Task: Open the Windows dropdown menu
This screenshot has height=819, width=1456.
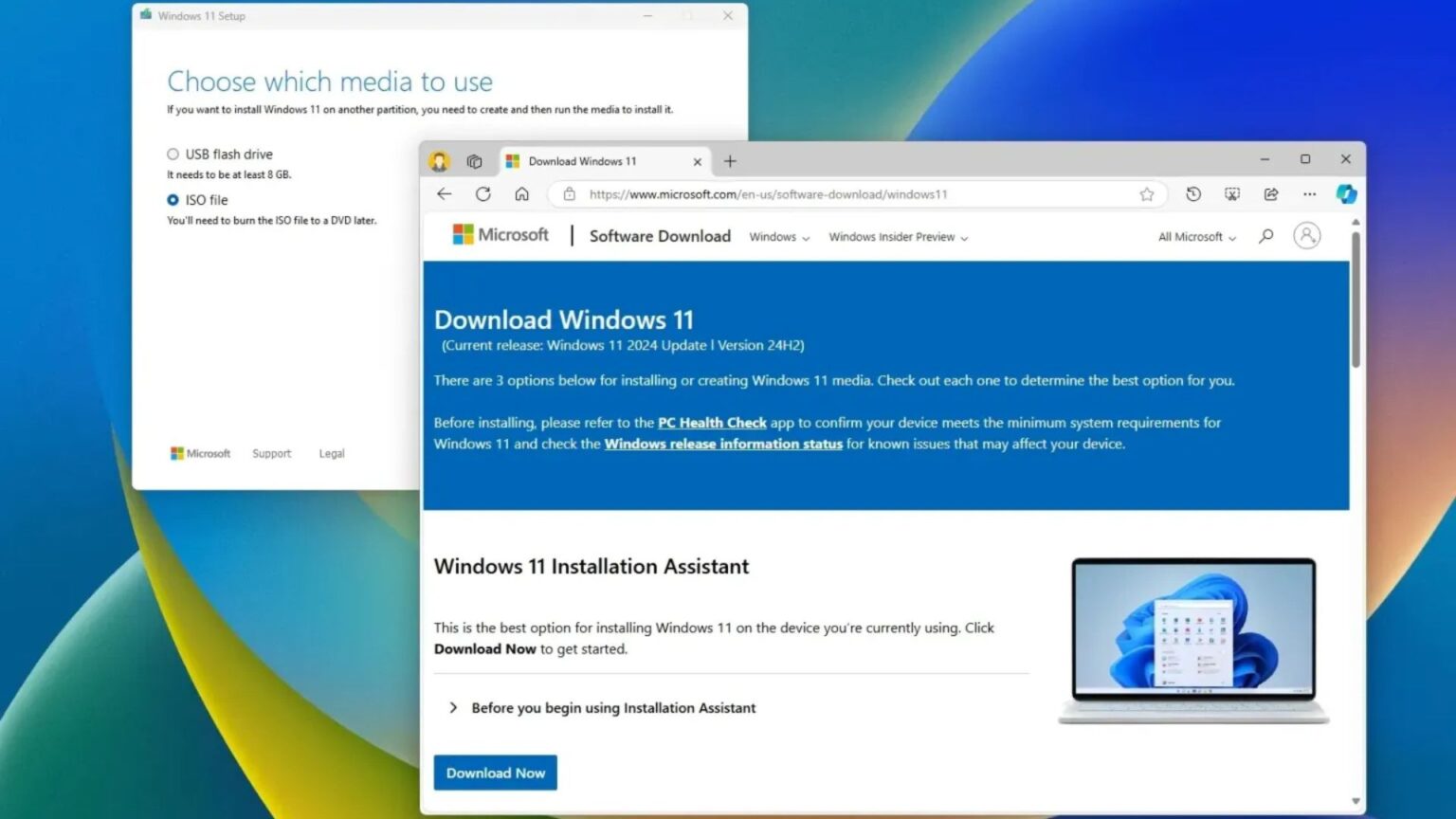Action: click(x=778, y=237)
